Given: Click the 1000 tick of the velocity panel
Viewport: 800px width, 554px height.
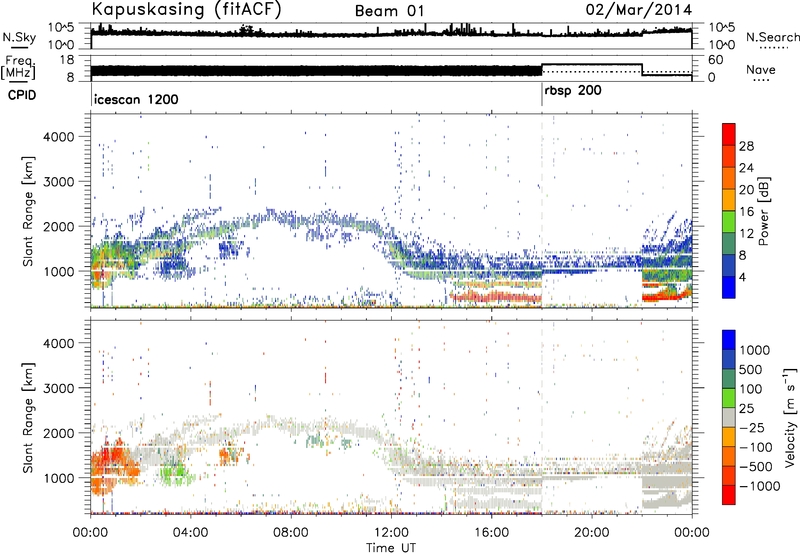Looking at the screenshot, I should 58,478.
